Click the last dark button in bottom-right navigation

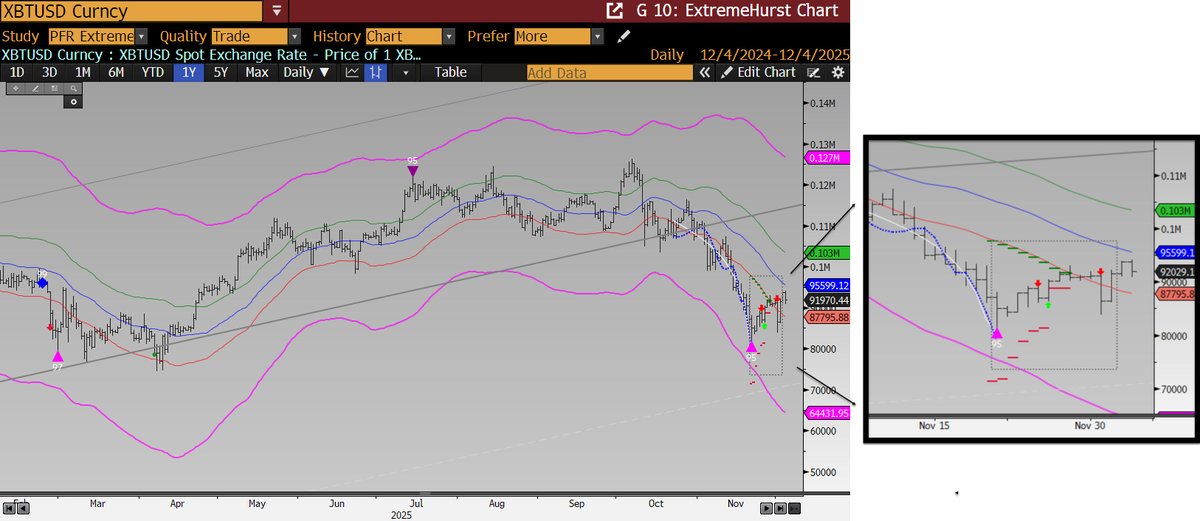coord(794,508)
